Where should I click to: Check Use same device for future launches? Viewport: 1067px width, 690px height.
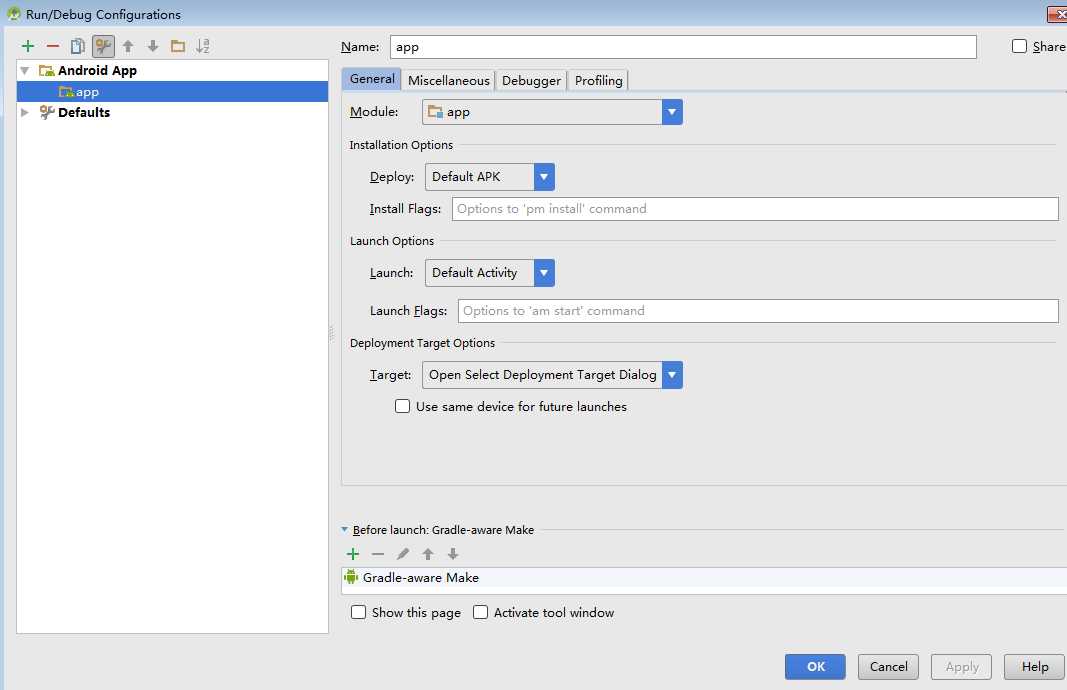[402, 406]
